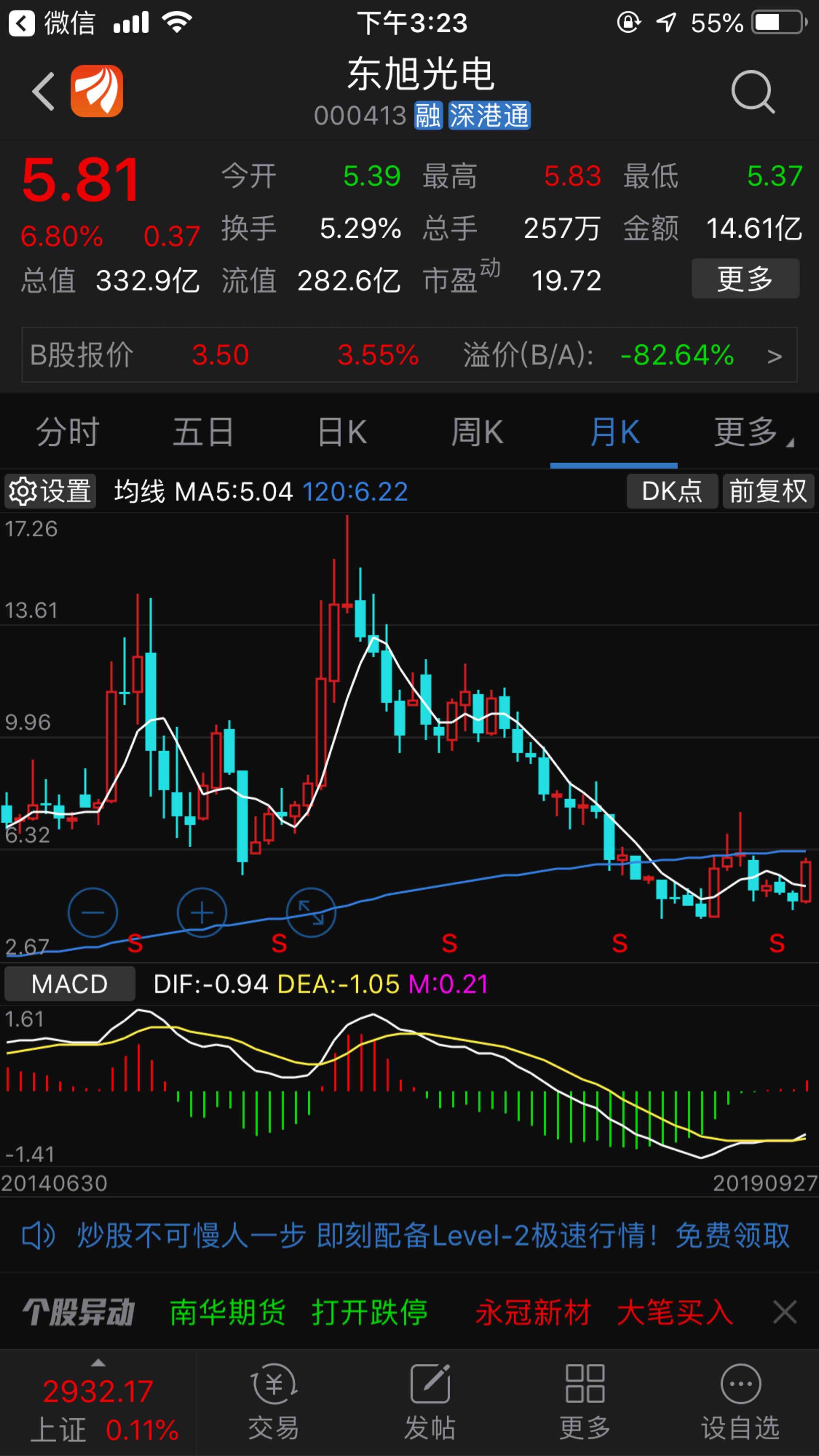Tap 更多 button for more quote data
The width and height of the screenshot is (819, 1456).
tap(745, 279)
